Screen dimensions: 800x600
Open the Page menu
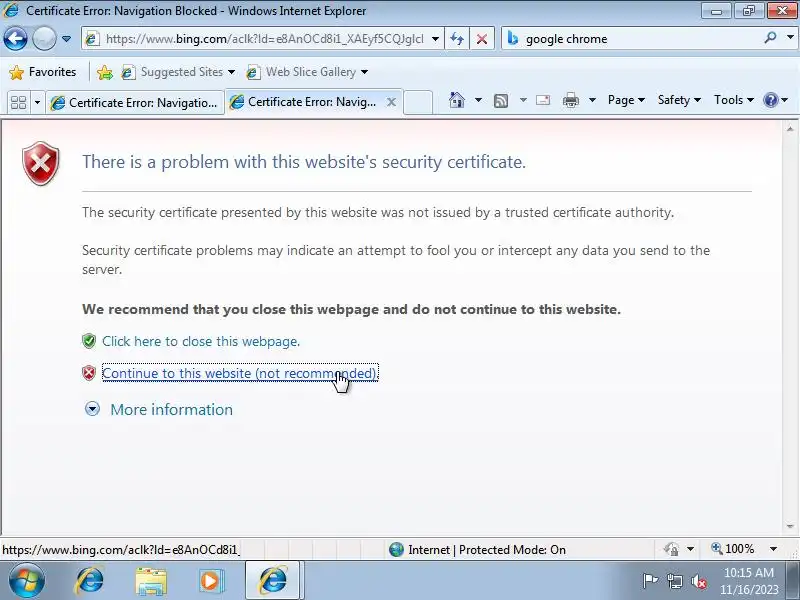(x=626, y=100)
